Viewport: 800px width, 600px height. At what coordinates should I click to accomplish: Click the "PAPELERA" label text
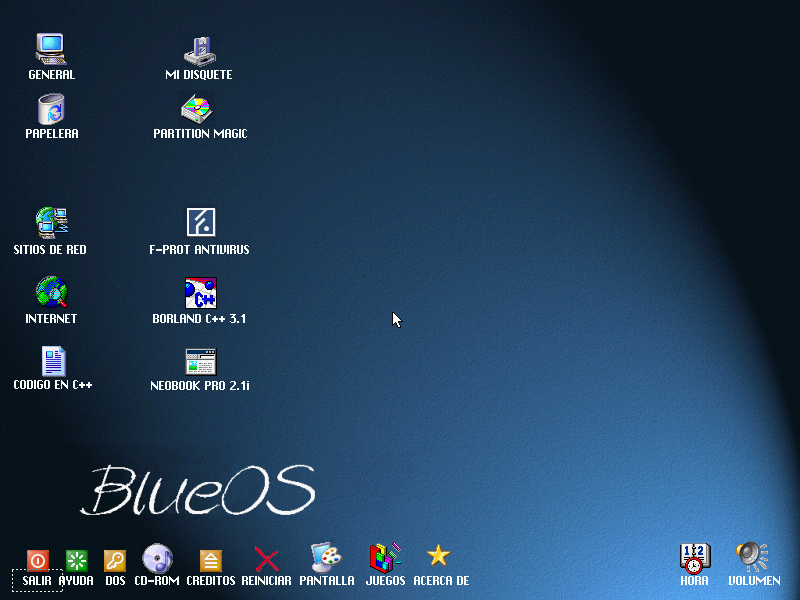(52, 134)
